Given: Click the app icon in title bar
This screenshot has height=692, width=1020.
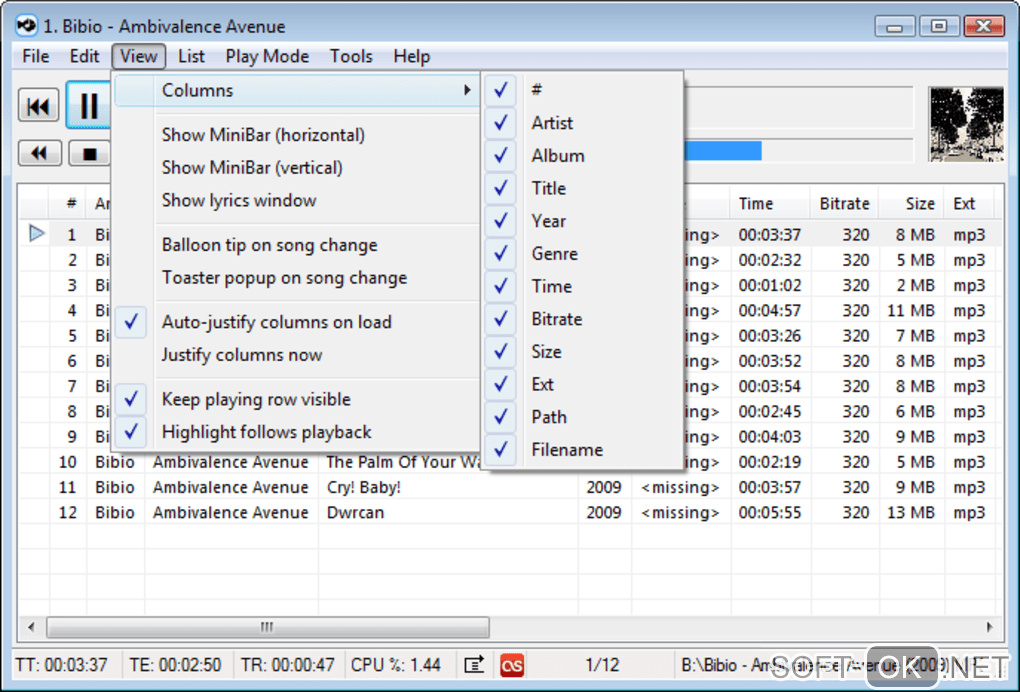Looking at the screenshot, I should tap(27, 26).
